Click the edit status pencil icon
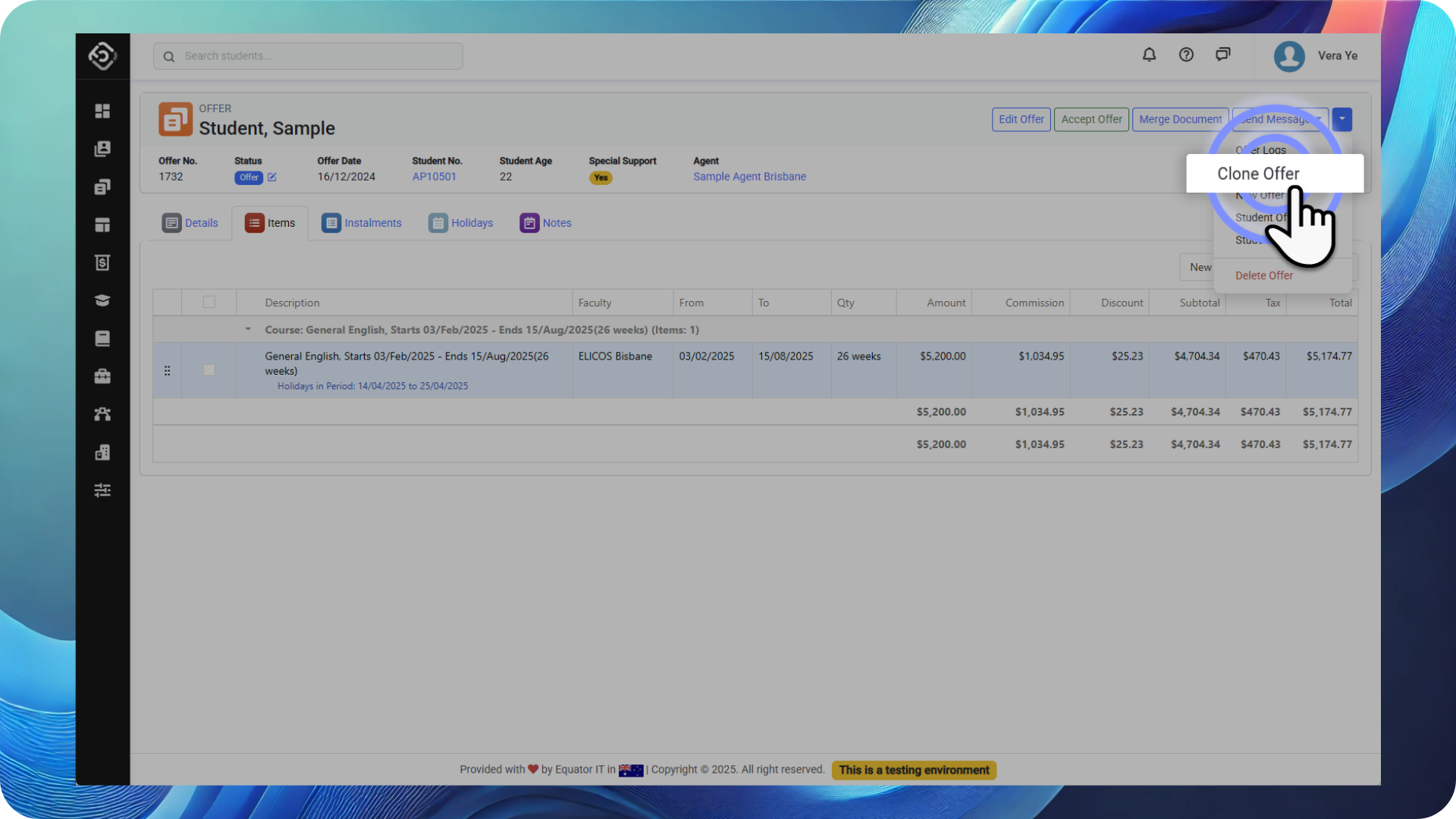 pyautogui.click(x=272, y=177)
